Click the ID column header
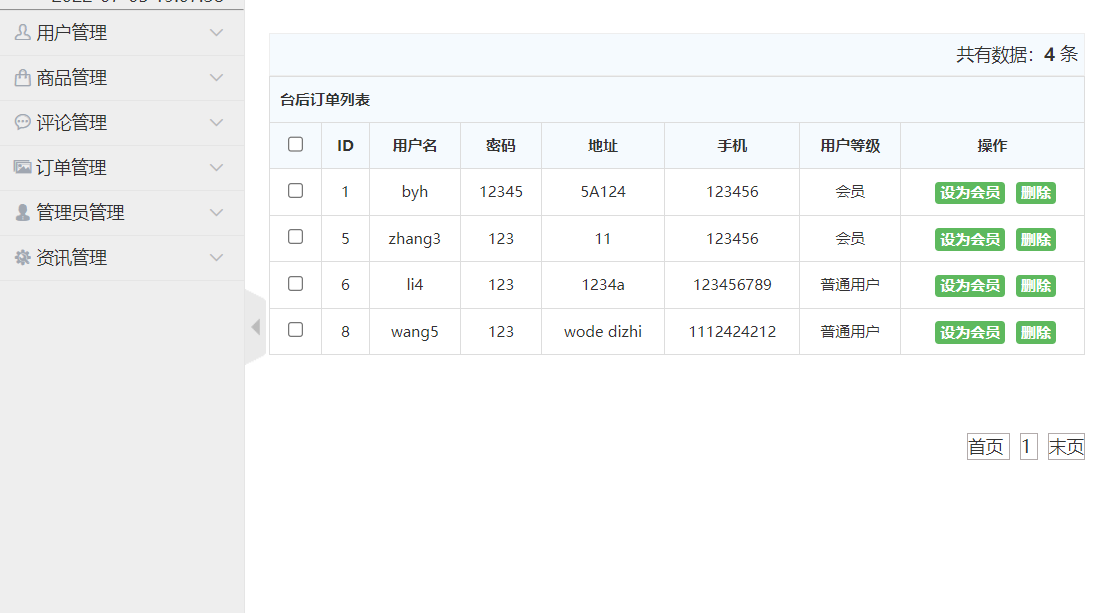This screenshot has width=1101, height=613. point(345,145)
